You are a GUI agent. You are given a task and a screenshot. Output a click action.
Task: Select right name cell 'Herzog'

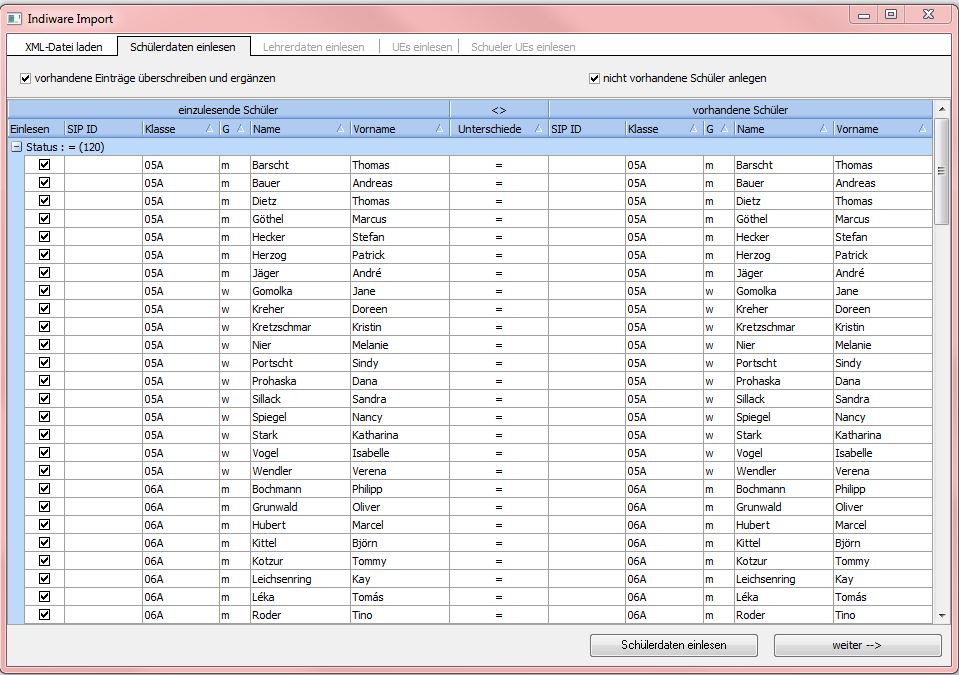coord(784,255)
